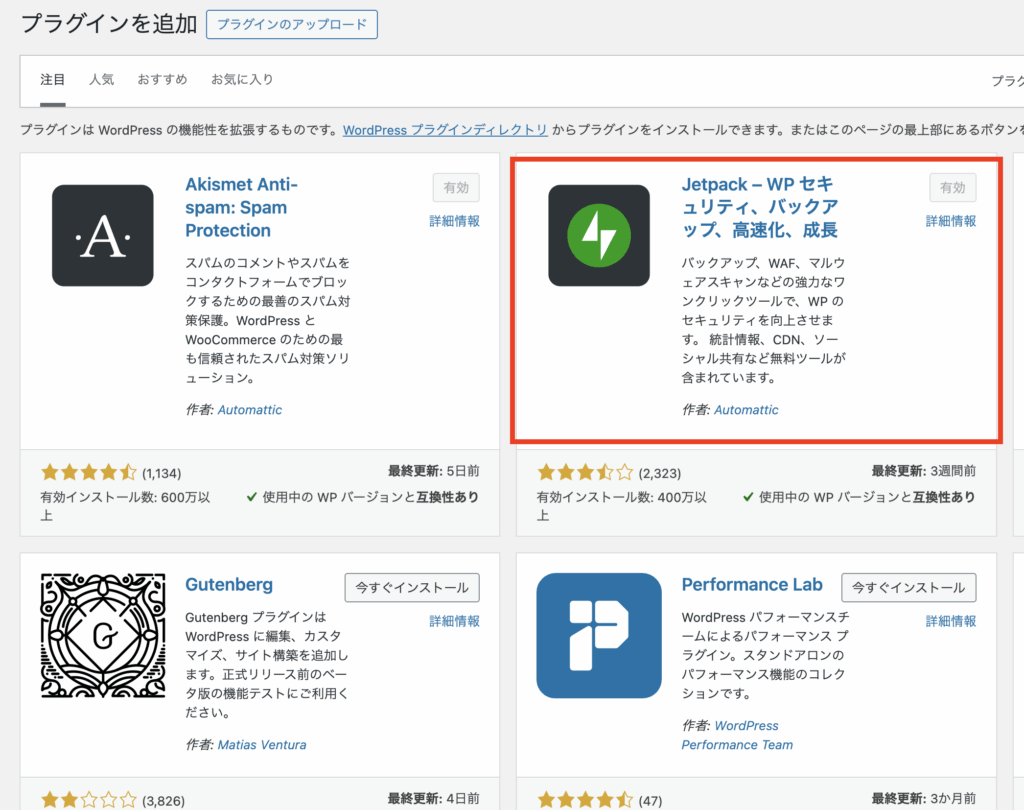The image size is (1024, 810).
Task: Click the プラグインを追加 page heading
Action: pyautogui.click(x=109, y=24)
